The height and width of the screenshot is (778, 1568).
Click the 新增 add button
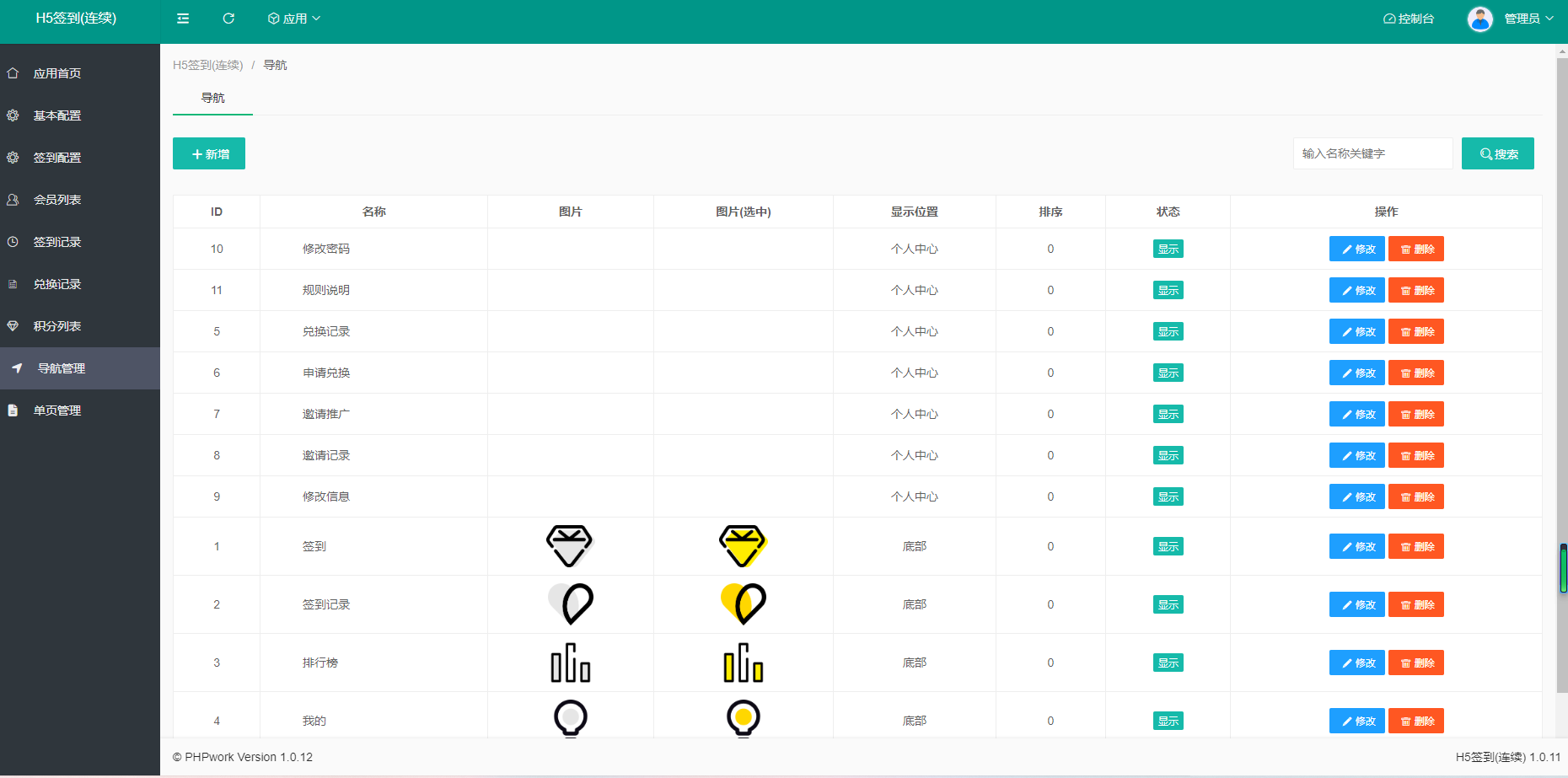point(209,153)
